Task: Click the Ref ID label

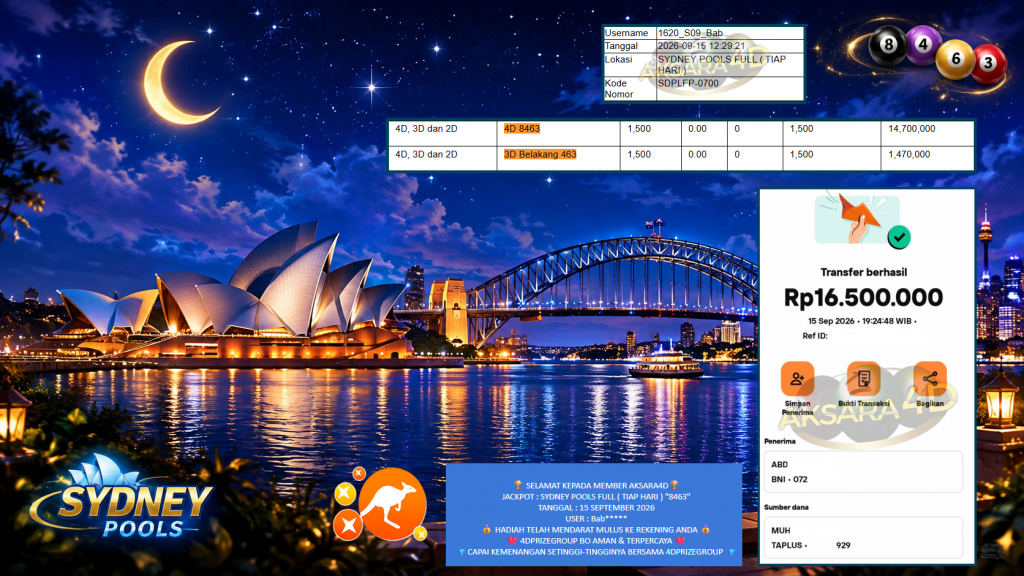Action: coord(814,336)
